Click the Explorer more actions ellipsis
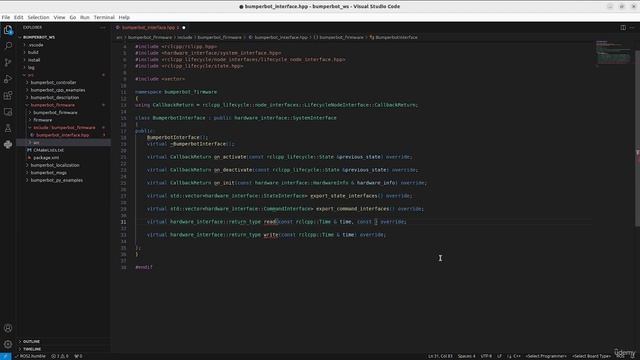The height and width of the screenshot is (360, 640). pyautogui.click(x=102, y=27)
